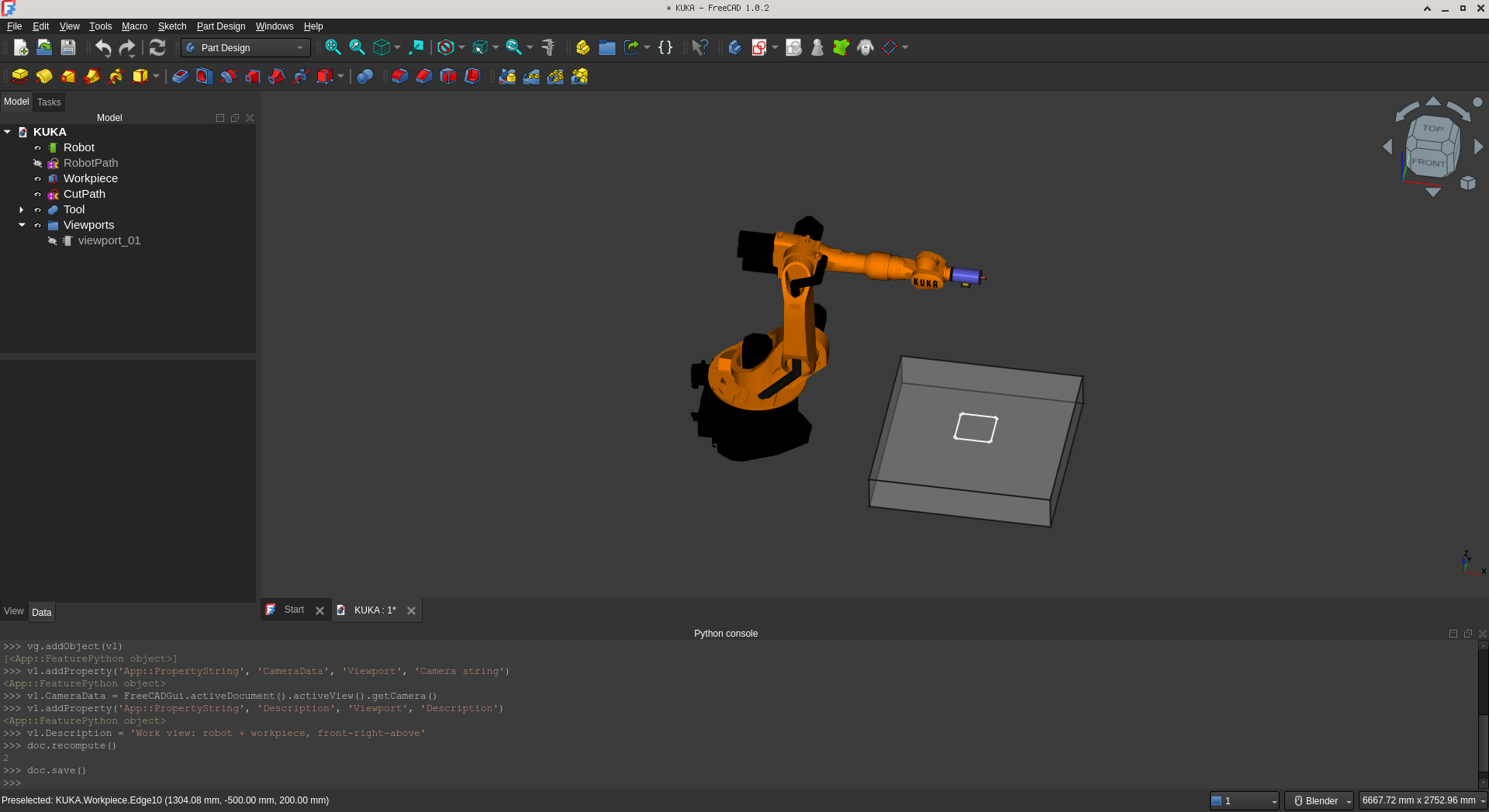
Task: Toggle visibility of Tool object
Action: [x=37, y=209]
